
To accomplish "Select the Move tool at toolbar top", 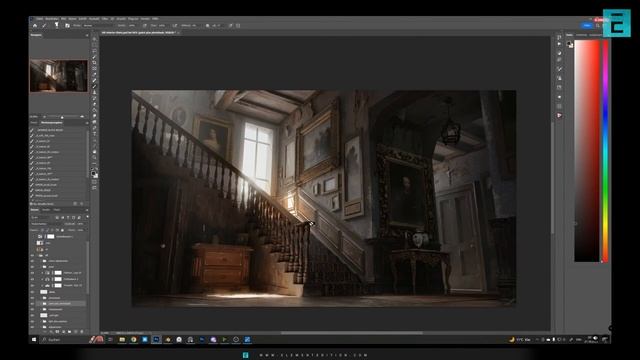I will (x=94, y=39).
